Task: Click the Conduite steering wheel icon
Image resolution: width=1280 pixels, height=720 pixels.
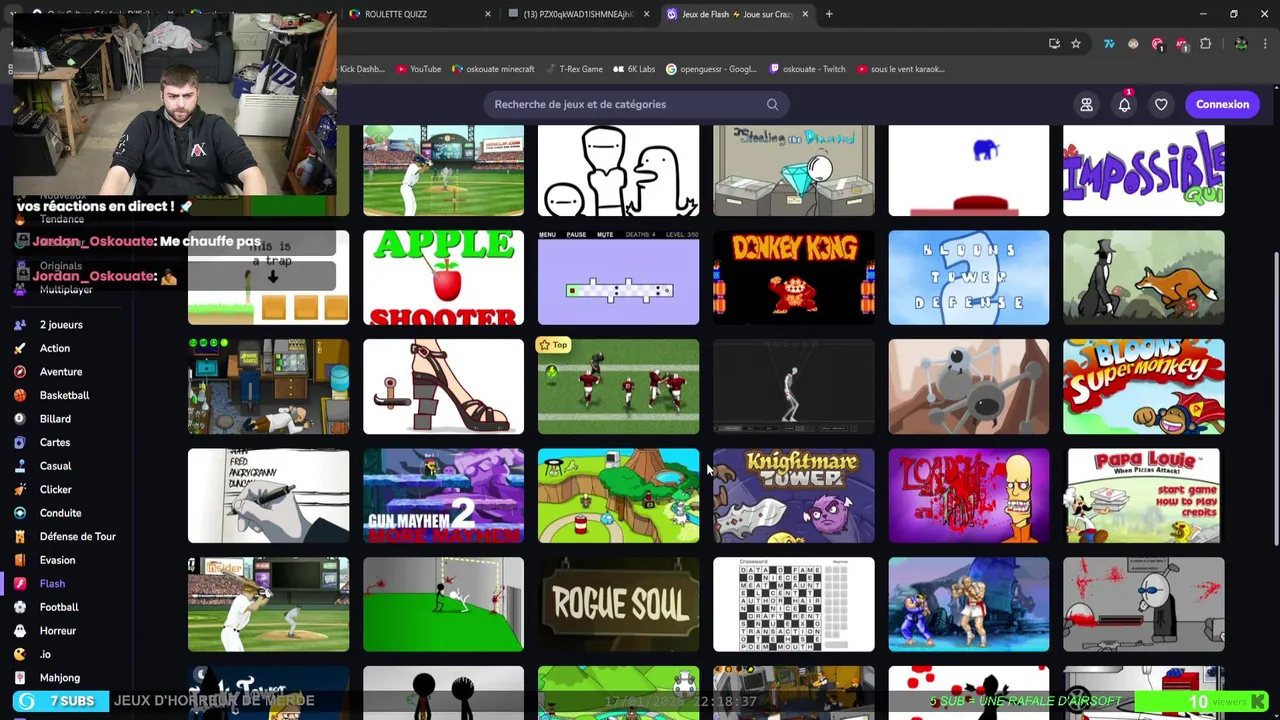Action: point(19,513)
